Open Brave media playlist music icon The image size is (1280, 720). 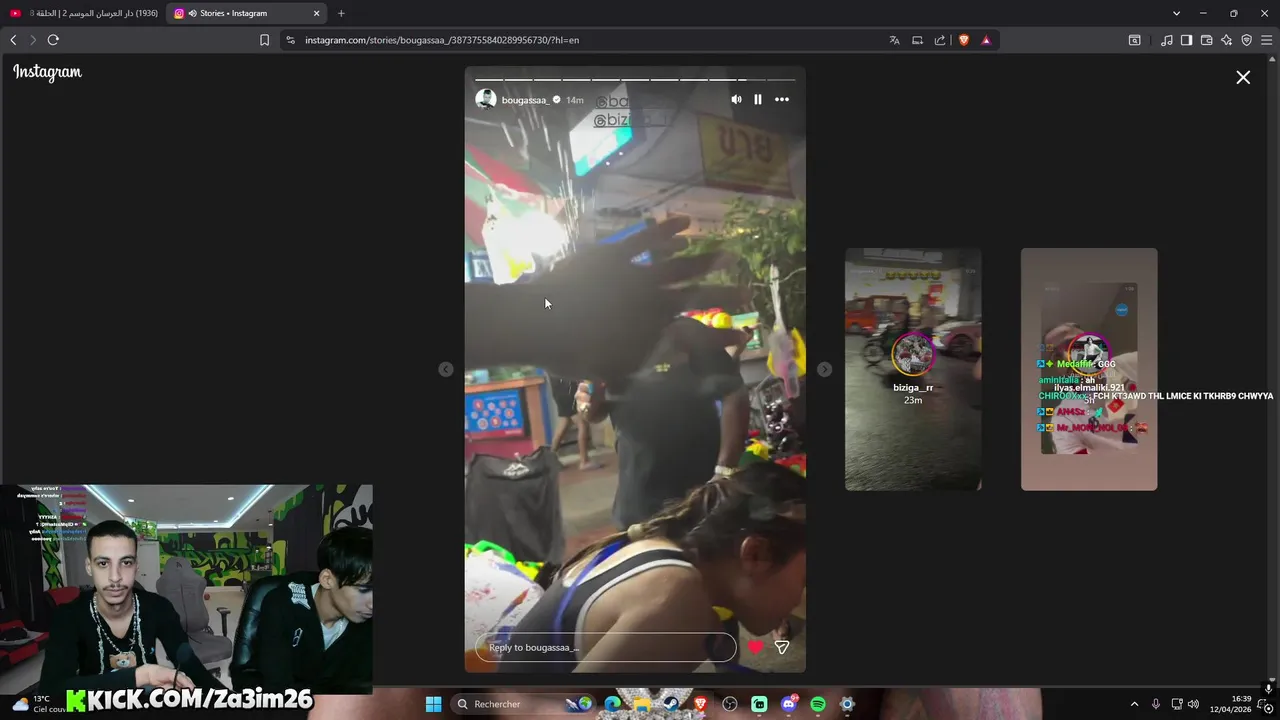(x=1167, y=40)
